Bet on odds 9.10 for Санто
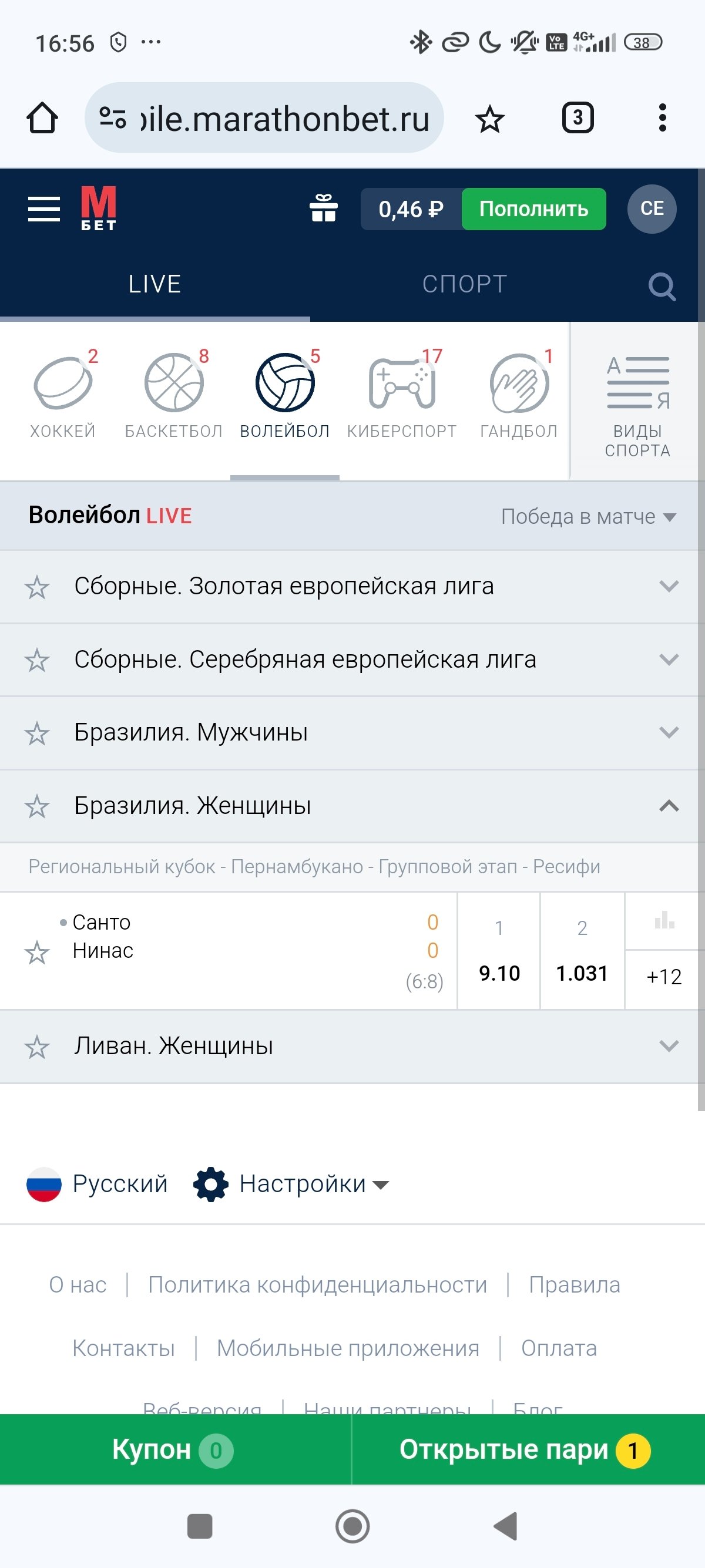Screen dimensions: 705x1568 [499, 972]
